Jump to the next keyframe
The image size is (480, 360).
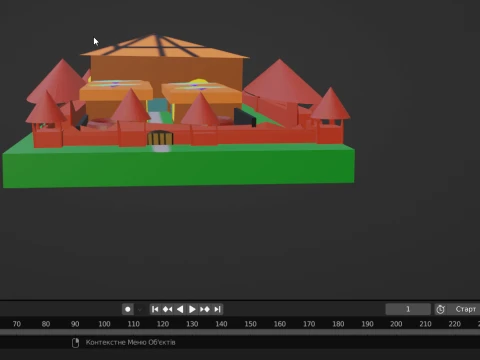click(x=205, y=309)
